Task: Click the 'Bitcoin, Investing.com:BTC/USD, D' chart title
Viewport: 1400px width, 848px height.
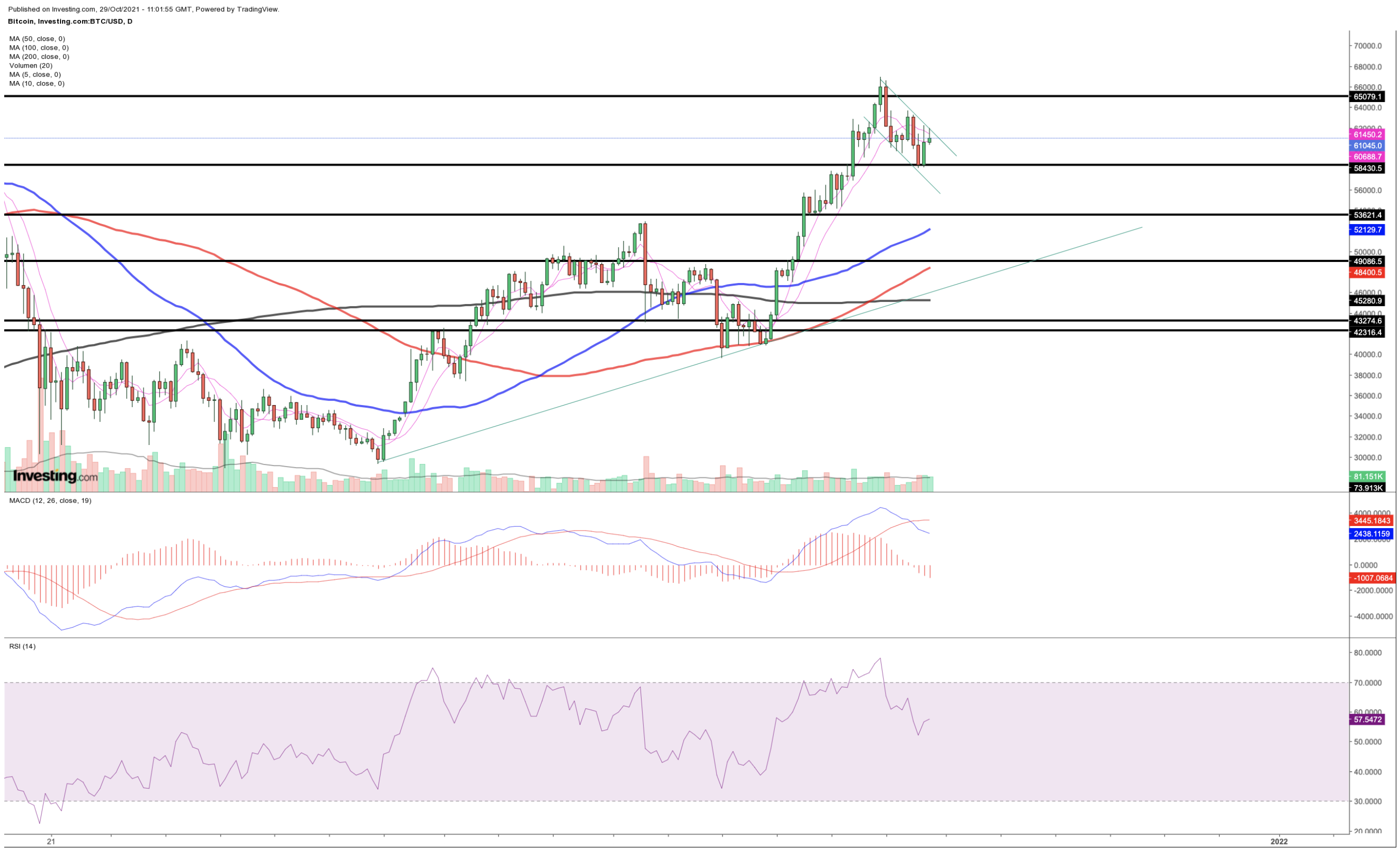Action: tap(70, 22)
